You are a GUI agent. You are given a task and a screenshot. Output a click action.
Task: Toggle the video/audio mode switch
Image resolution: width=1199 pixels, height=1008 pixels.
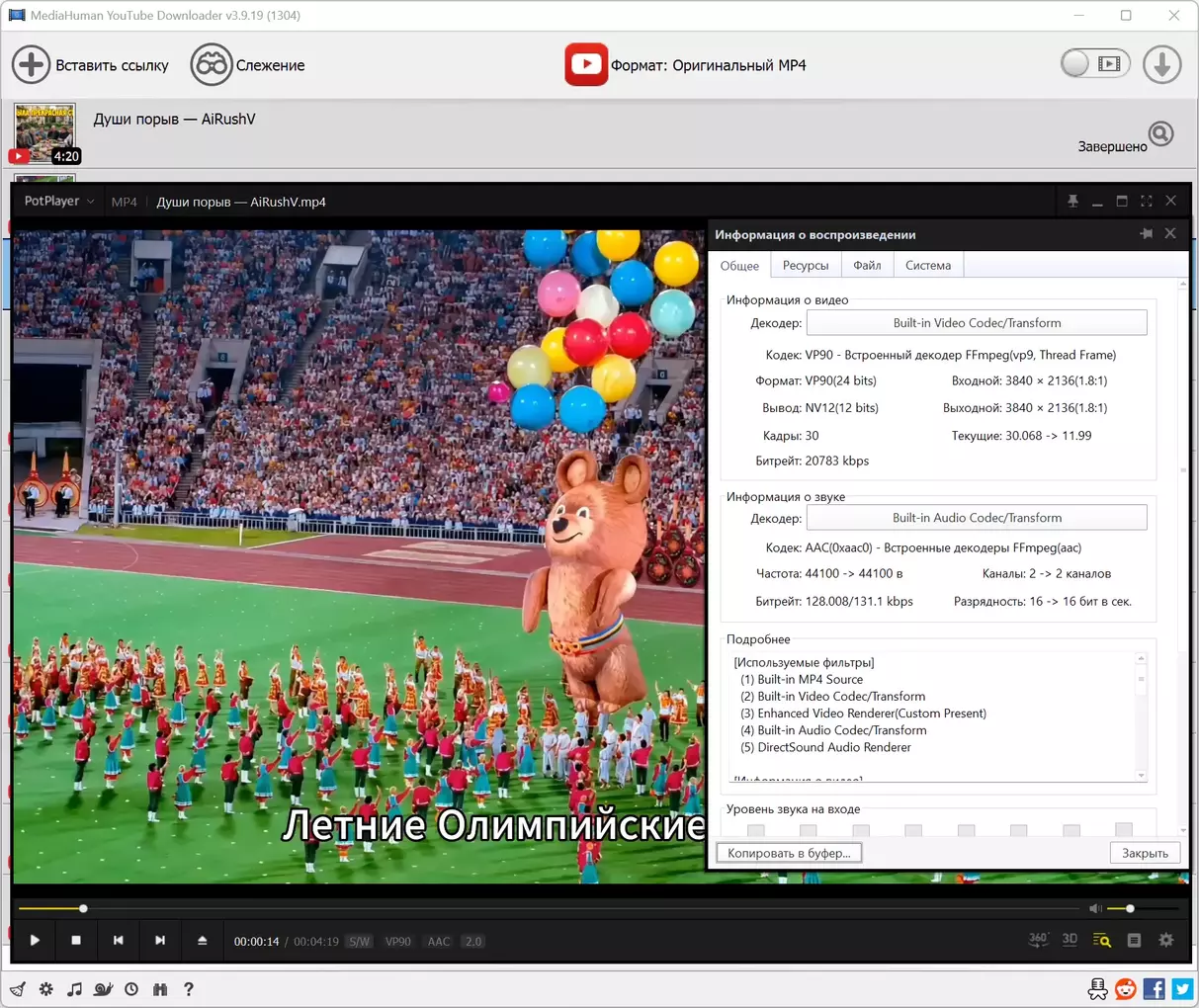click(x=1094, y=64)
